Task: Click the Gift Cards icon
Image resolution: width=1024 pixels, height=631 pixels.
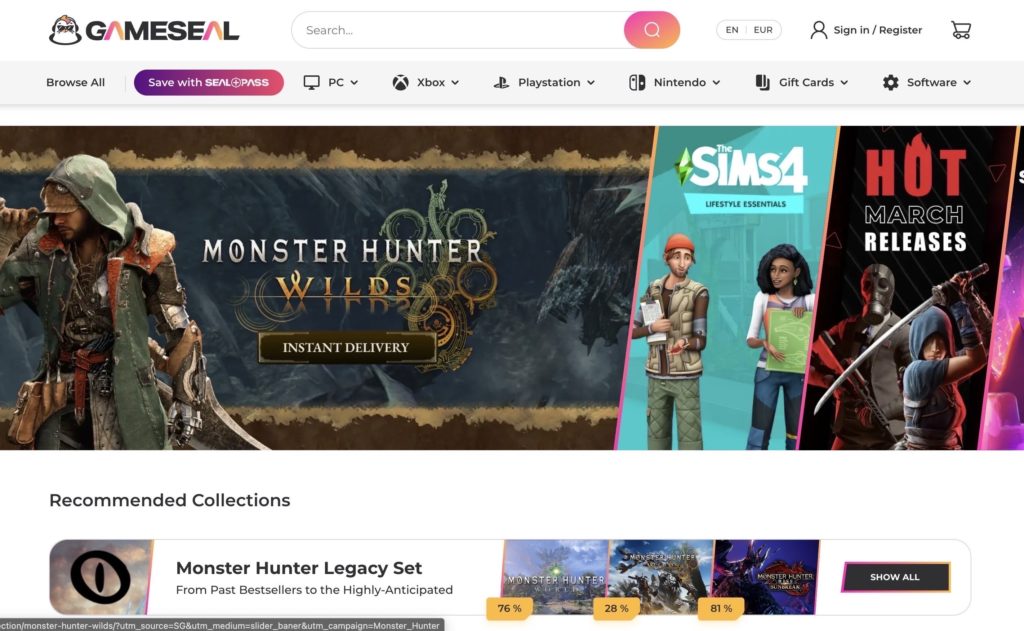Action: (x=762, y=82)
